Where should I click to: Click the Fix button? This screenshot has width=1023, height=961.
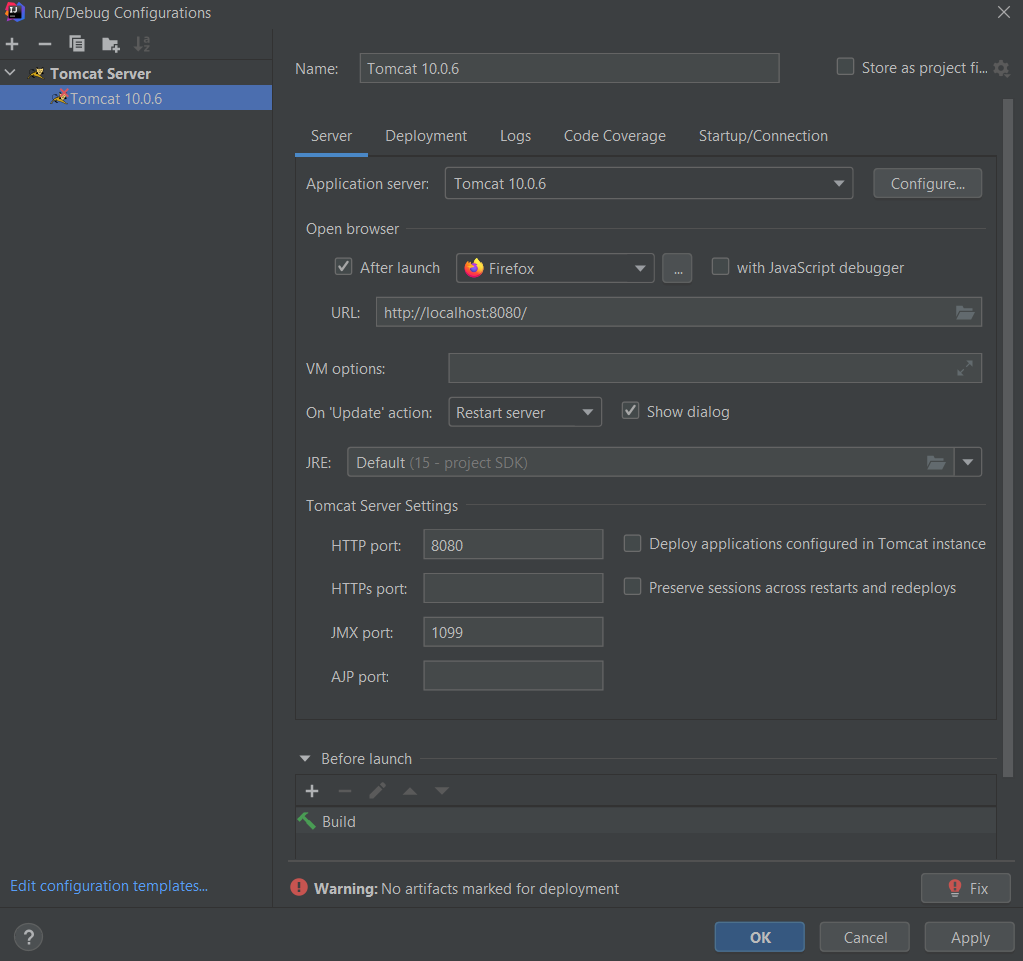pyautogui.click(x=966, y=888)
